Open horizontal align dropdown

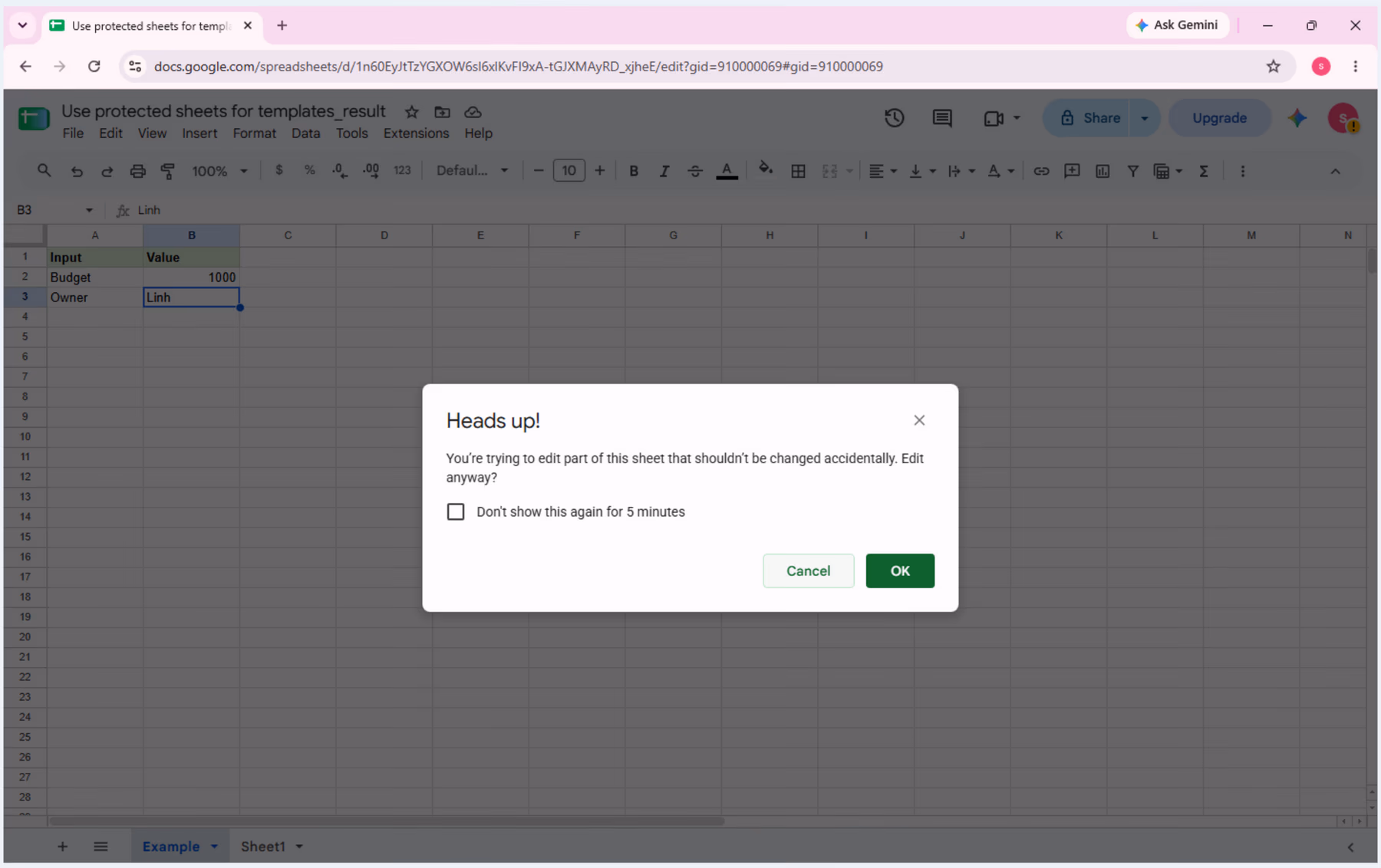[882, 171]
